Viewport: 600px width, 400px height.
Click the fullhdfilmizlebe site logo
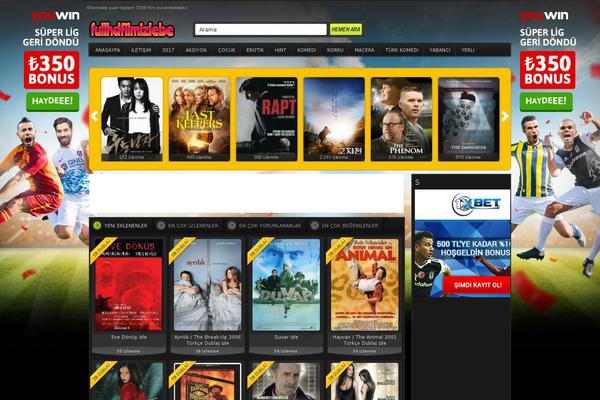click(x=132, y=30)
